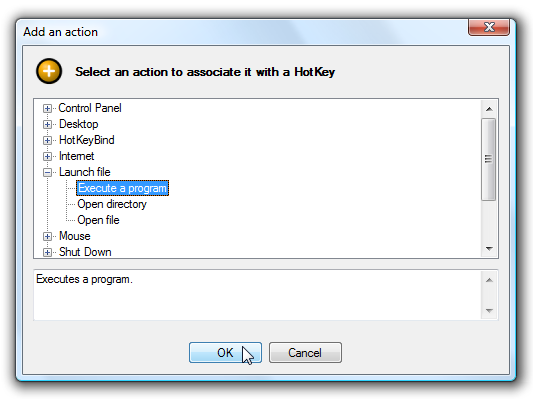
Task: Select the Mouse category label
Action: (74, 236)
